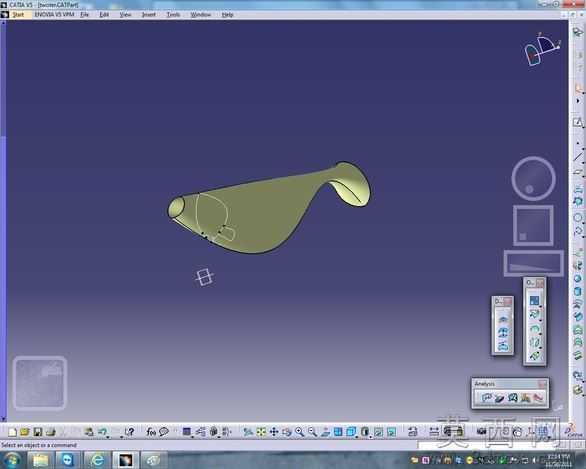Expand the Undo history dropdown arrow
Screen dimensions: 586x469
coord(108,436)
